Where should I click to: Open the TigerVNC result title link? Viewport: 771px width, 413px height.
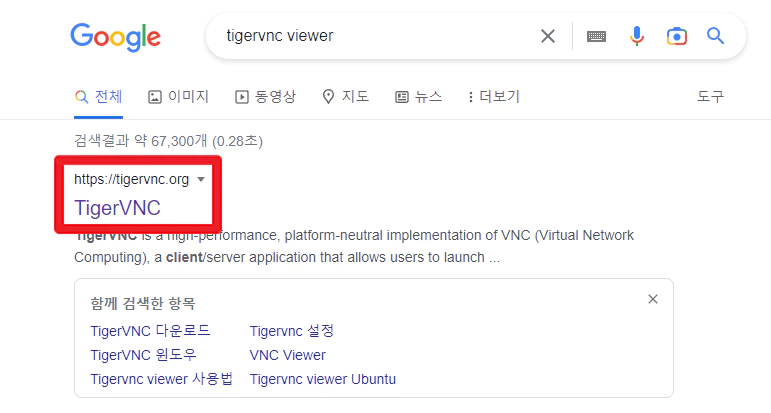point(118,208)
